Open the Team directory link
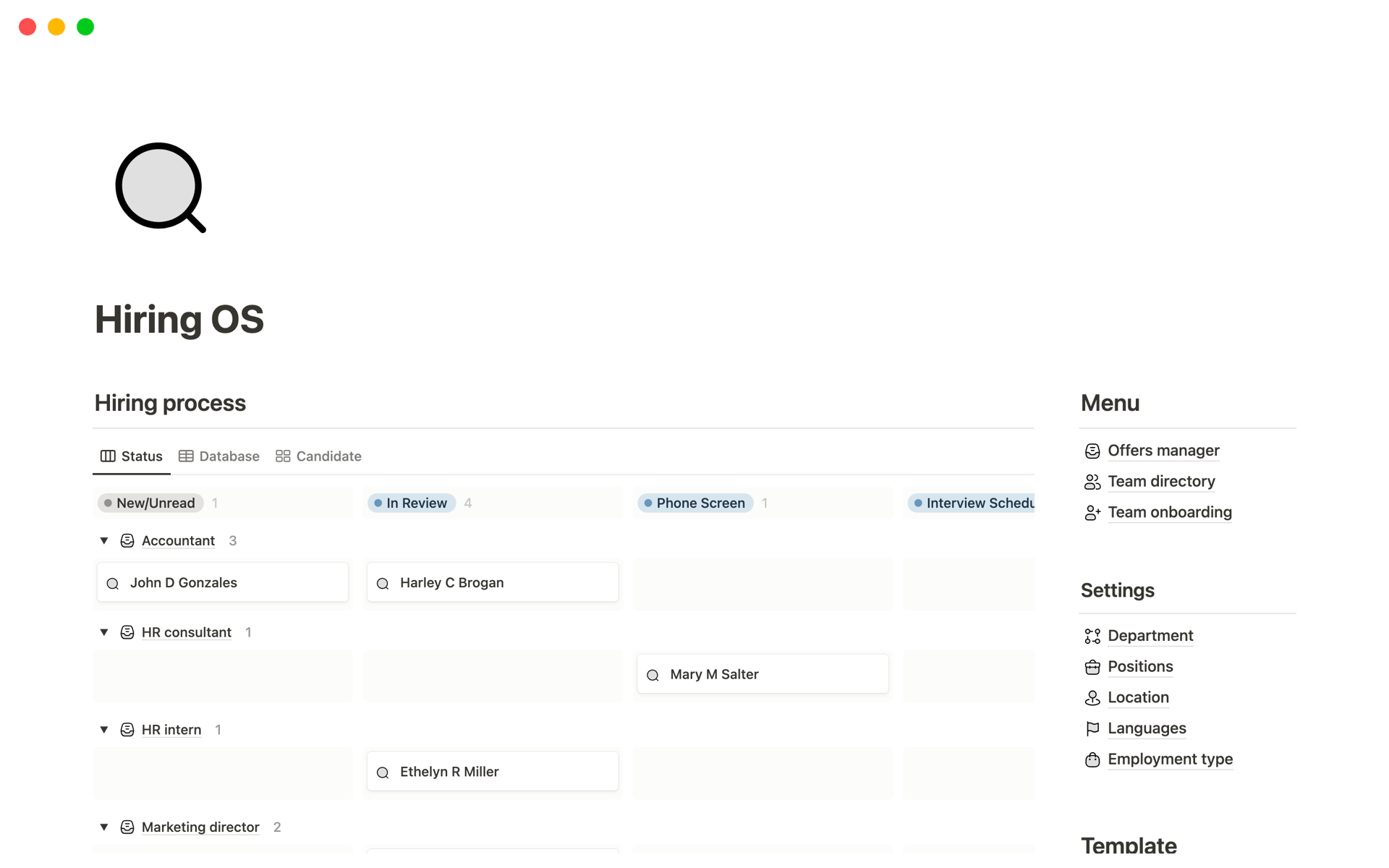This screenshot has width=1389, height=868. pos(1160,482)
